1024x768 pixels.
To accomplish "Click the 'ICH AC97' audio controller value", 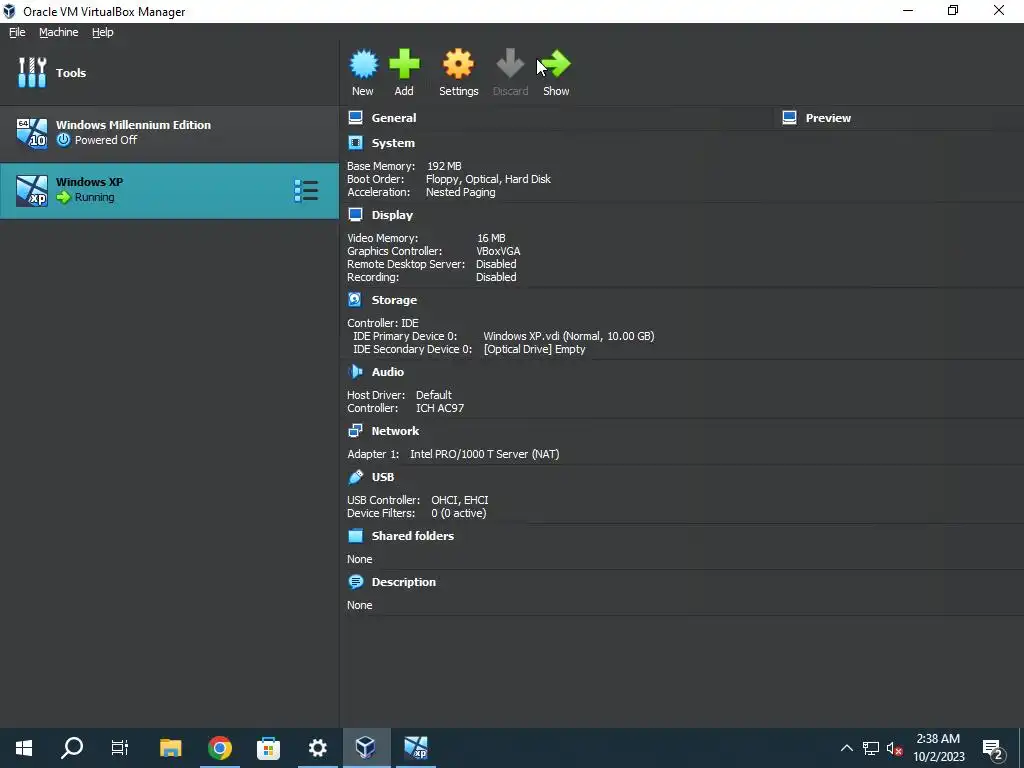I will (440, 408).
